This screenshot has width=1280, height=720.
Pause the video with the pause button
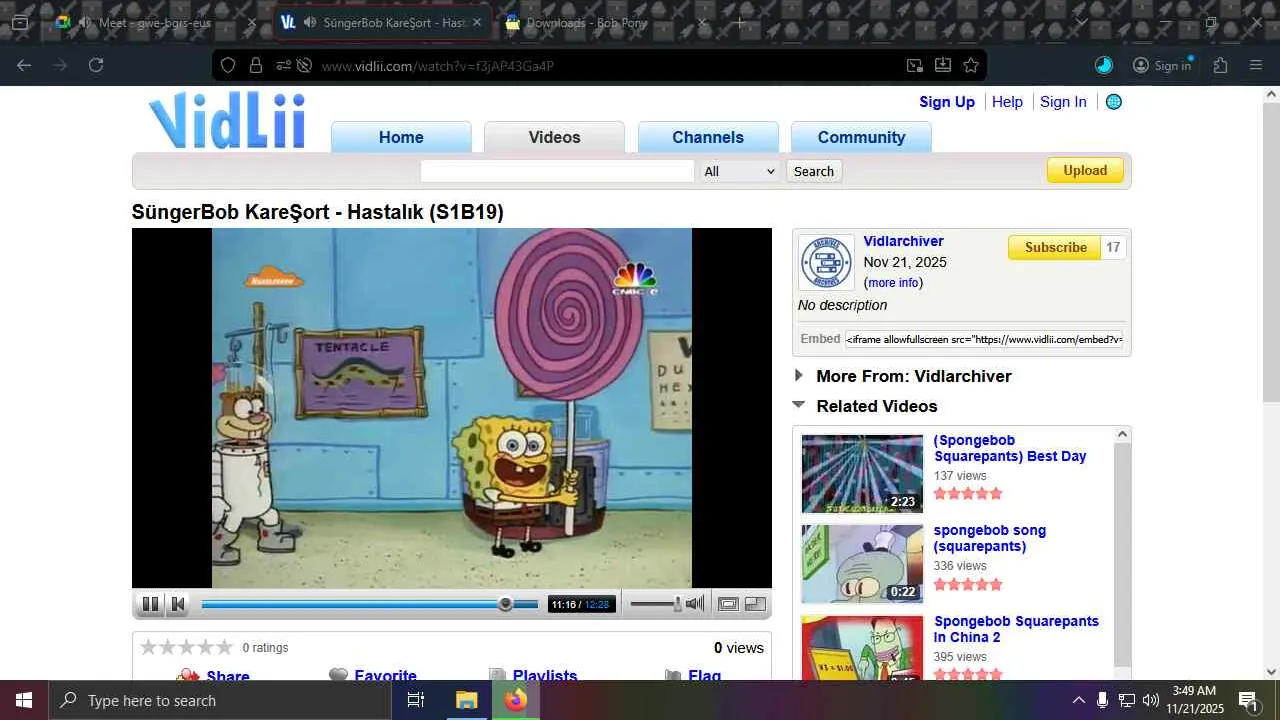(150, 604)
